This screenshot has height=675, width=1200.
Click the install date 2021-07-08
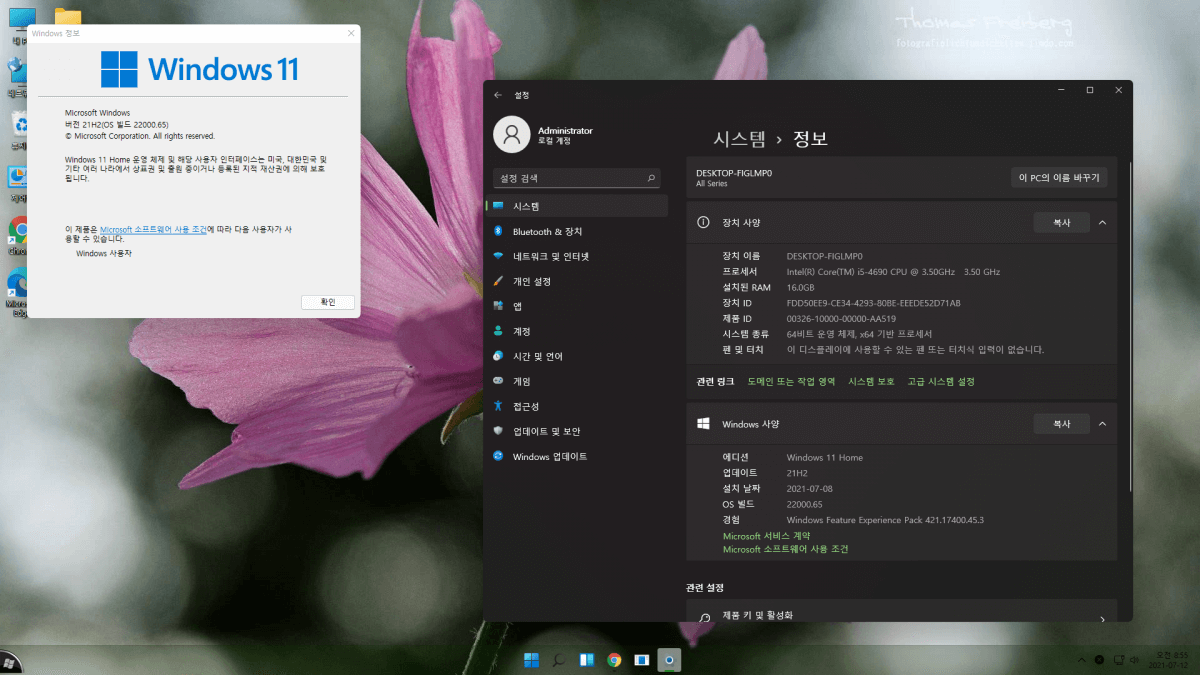[x=809, y=488]
